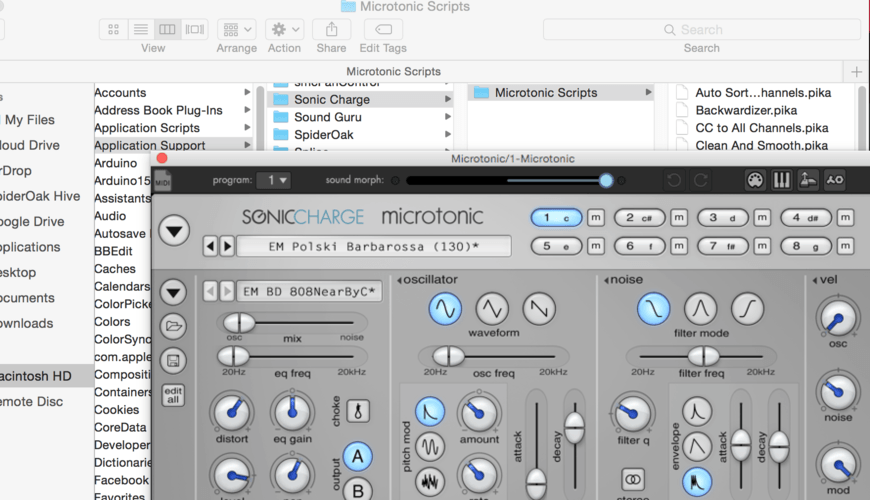Set output to A
Viewport: 870px width, 500px height.
pyautogui.click(x=357, y=456)
